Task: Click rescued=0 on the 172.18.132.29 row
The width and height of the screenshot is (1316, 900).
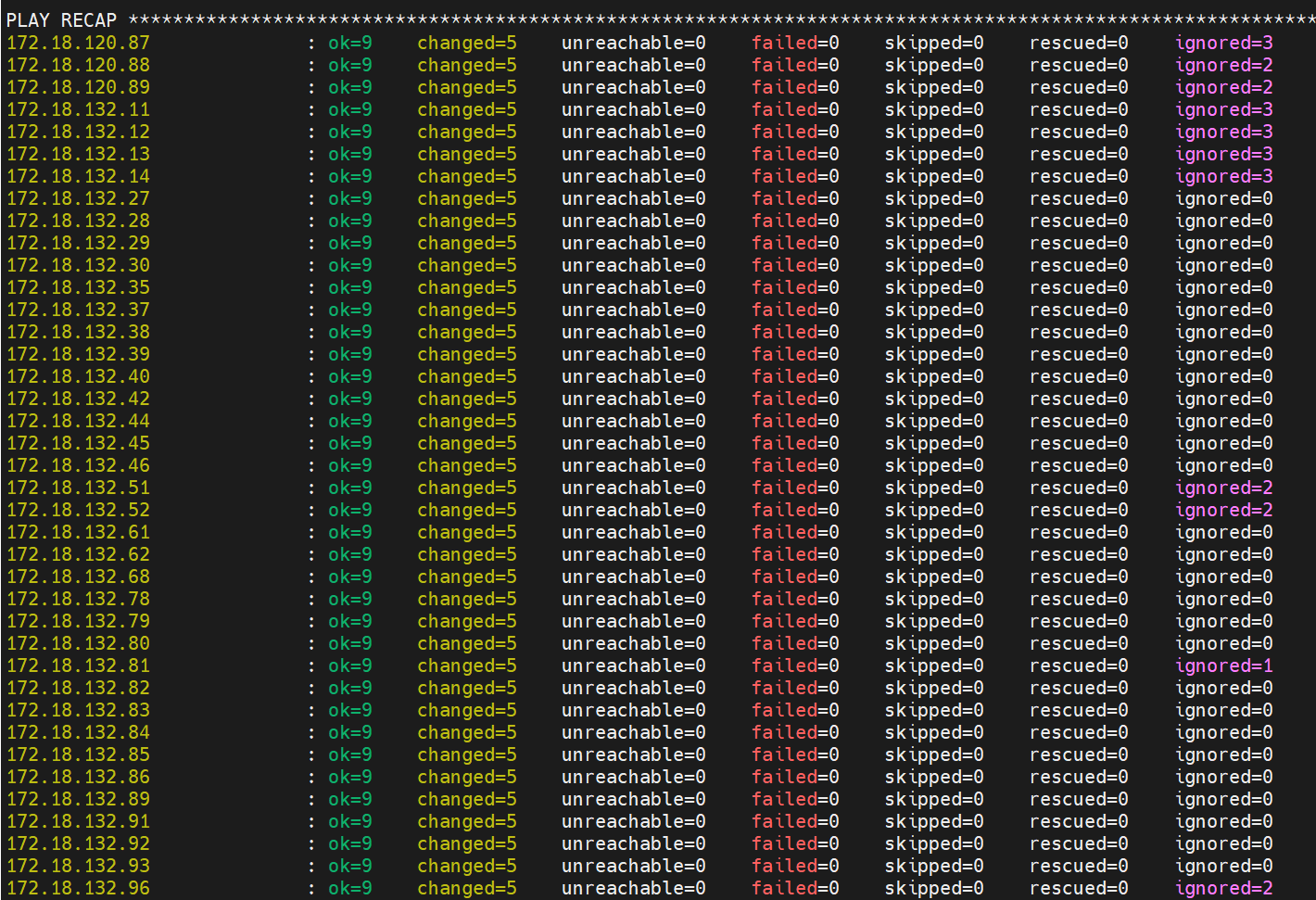Action: point(1079,243)
